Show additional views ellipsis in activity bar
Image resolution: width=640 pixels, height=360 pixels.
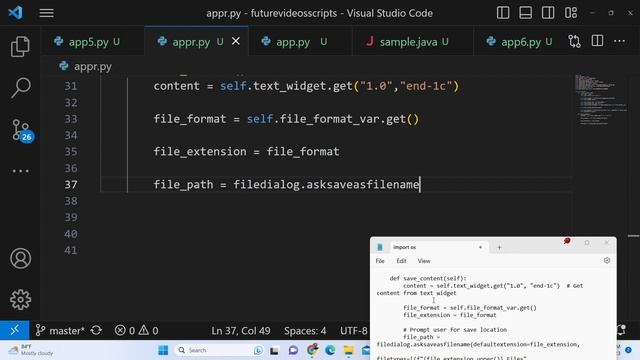point(20,171)
